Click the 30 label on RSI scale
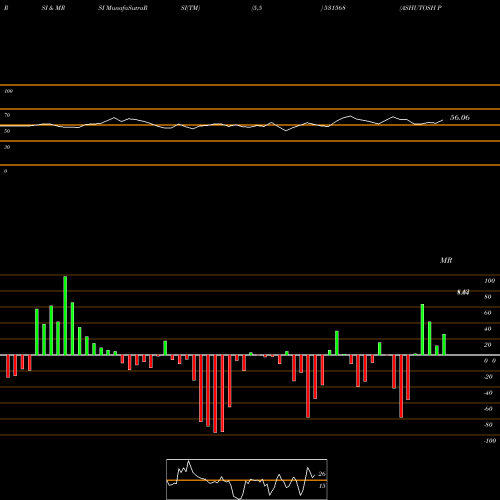 pyautogui.click(x=7, y=147)
